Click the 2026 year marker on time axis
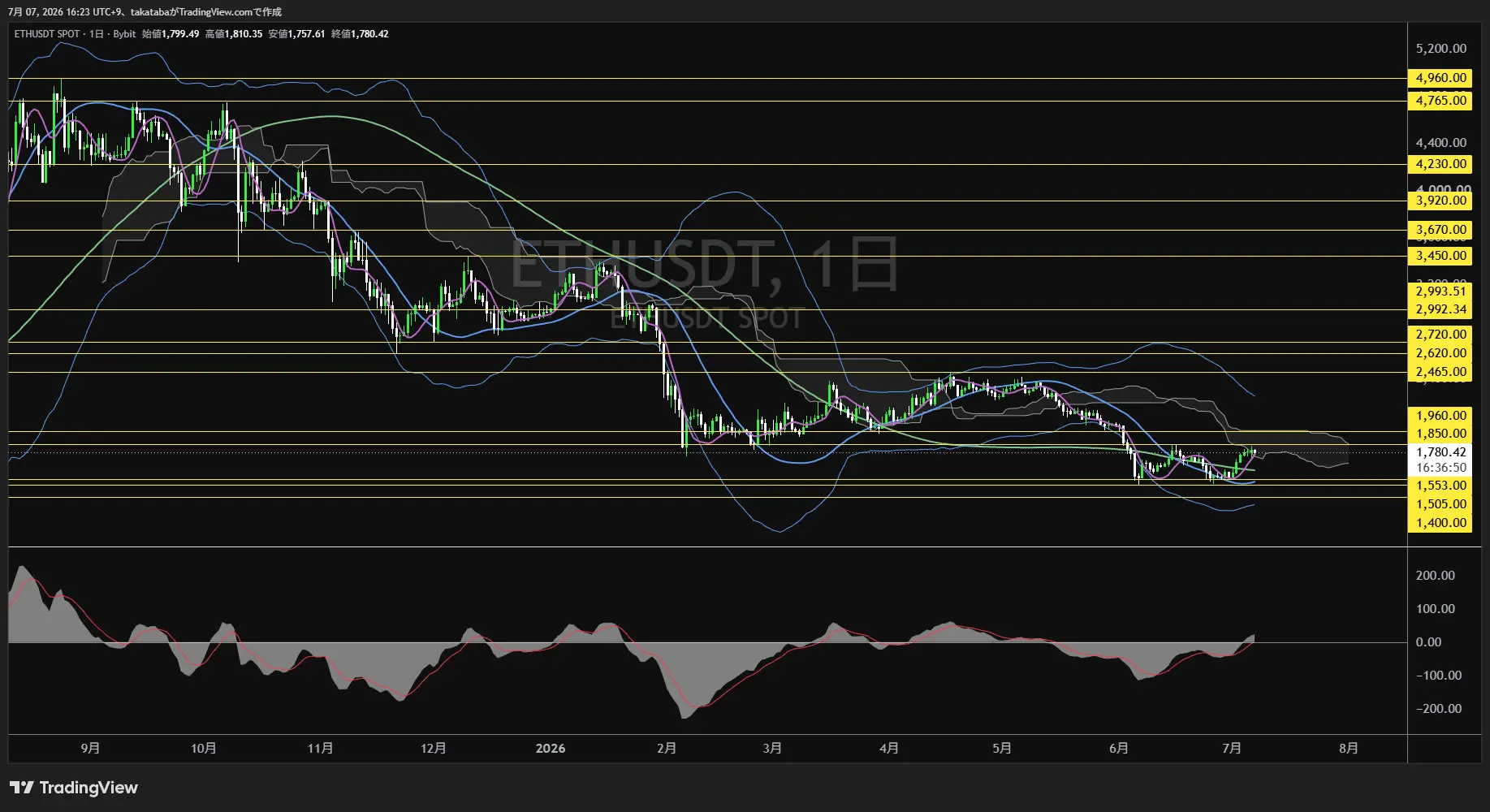This screenshot has width=1490, height=812. pos(551,748)
